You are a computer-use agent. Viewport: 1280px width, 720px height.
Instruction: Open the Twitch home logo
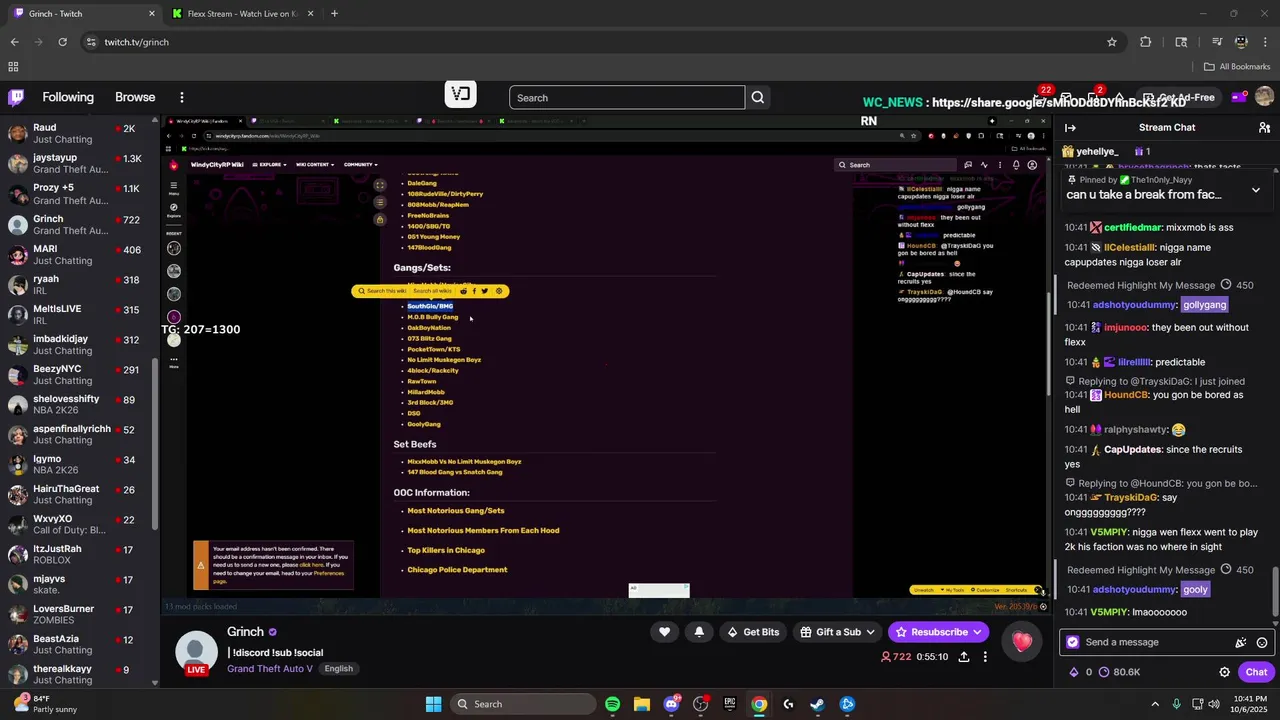click(x=16, y=97)
